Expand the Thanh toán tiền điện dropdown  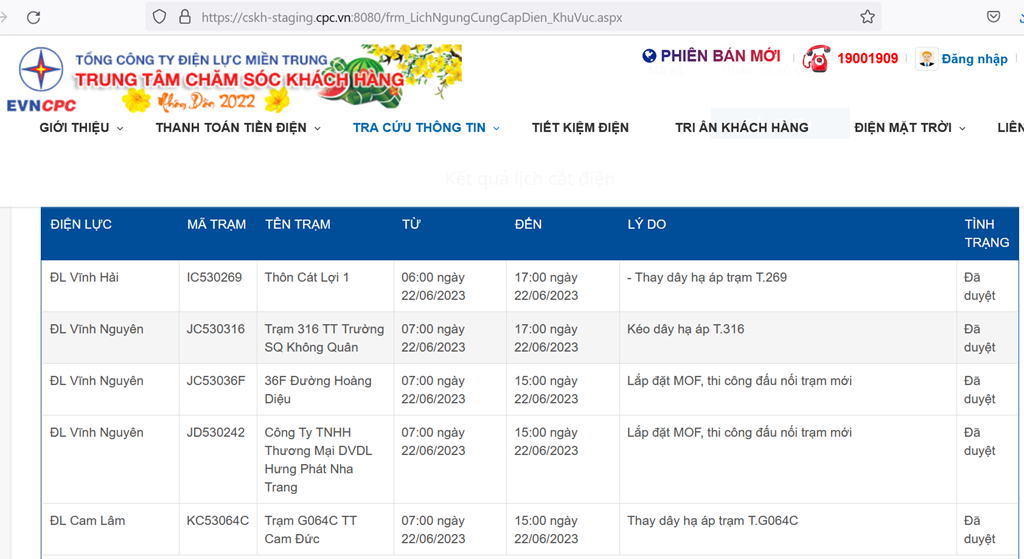click(238, 128)
